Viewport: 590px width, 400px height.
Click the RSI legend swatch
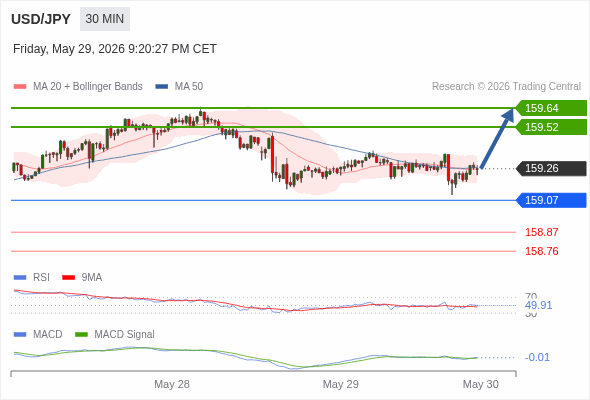tap(20, 278)
